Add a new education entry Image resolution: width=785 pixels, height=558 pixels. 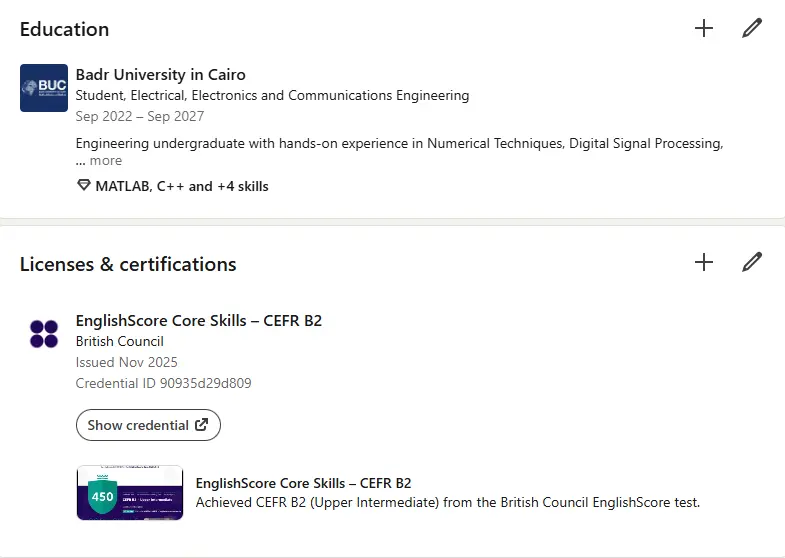tap(704, 28)
